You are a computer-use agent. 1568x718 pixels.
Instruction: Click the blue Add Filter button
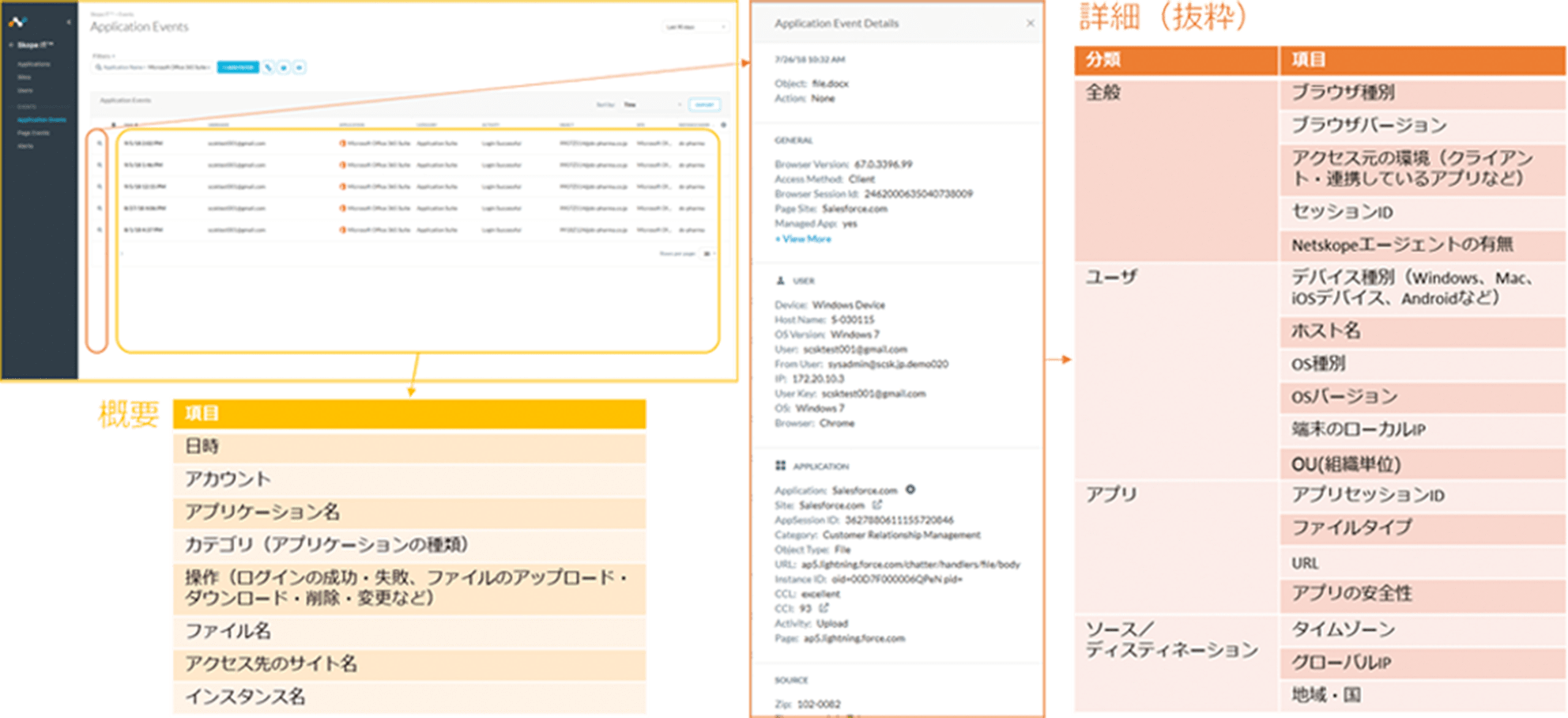pos(238,67)
